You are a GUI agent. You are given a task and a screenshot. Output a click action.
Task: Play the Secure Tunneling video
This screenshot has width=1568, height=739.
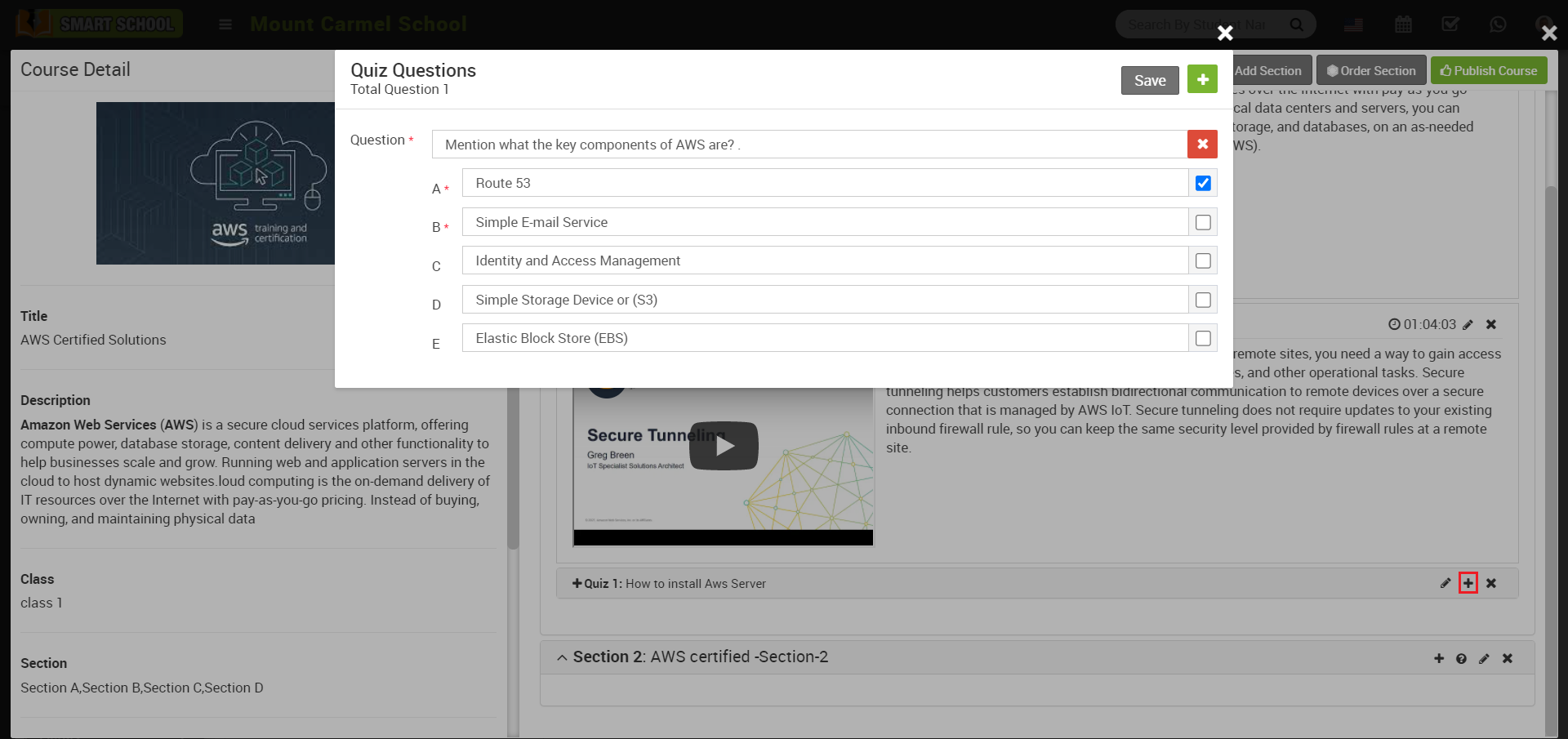[x=724, y=446]
